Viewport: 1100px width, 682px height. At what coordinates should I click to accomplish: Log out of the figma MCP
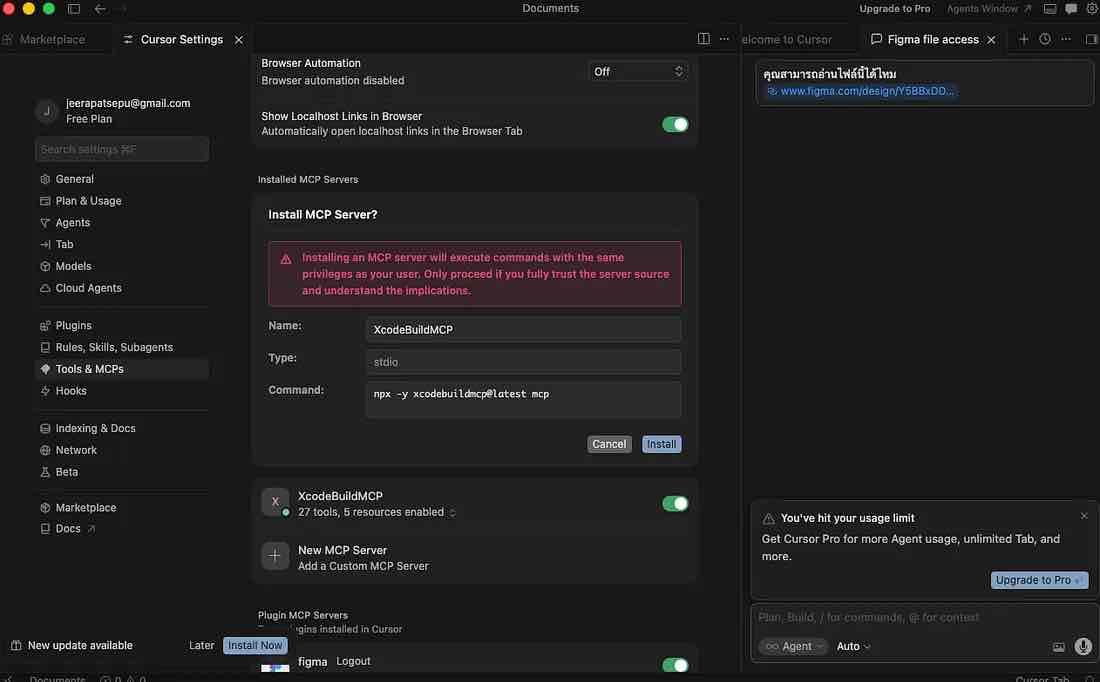click(x=353, y=661)
